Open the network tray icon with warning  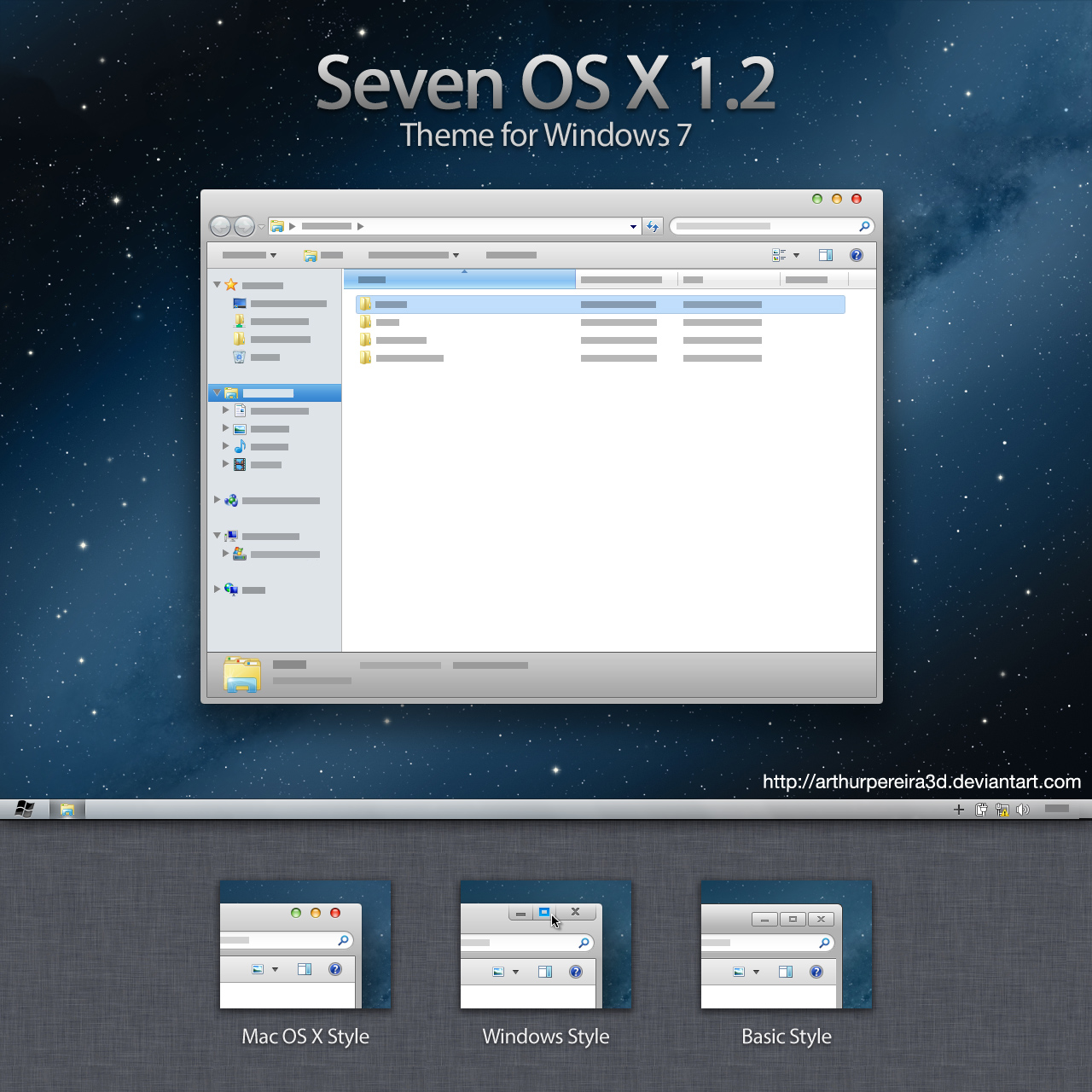pos(1002,810)
